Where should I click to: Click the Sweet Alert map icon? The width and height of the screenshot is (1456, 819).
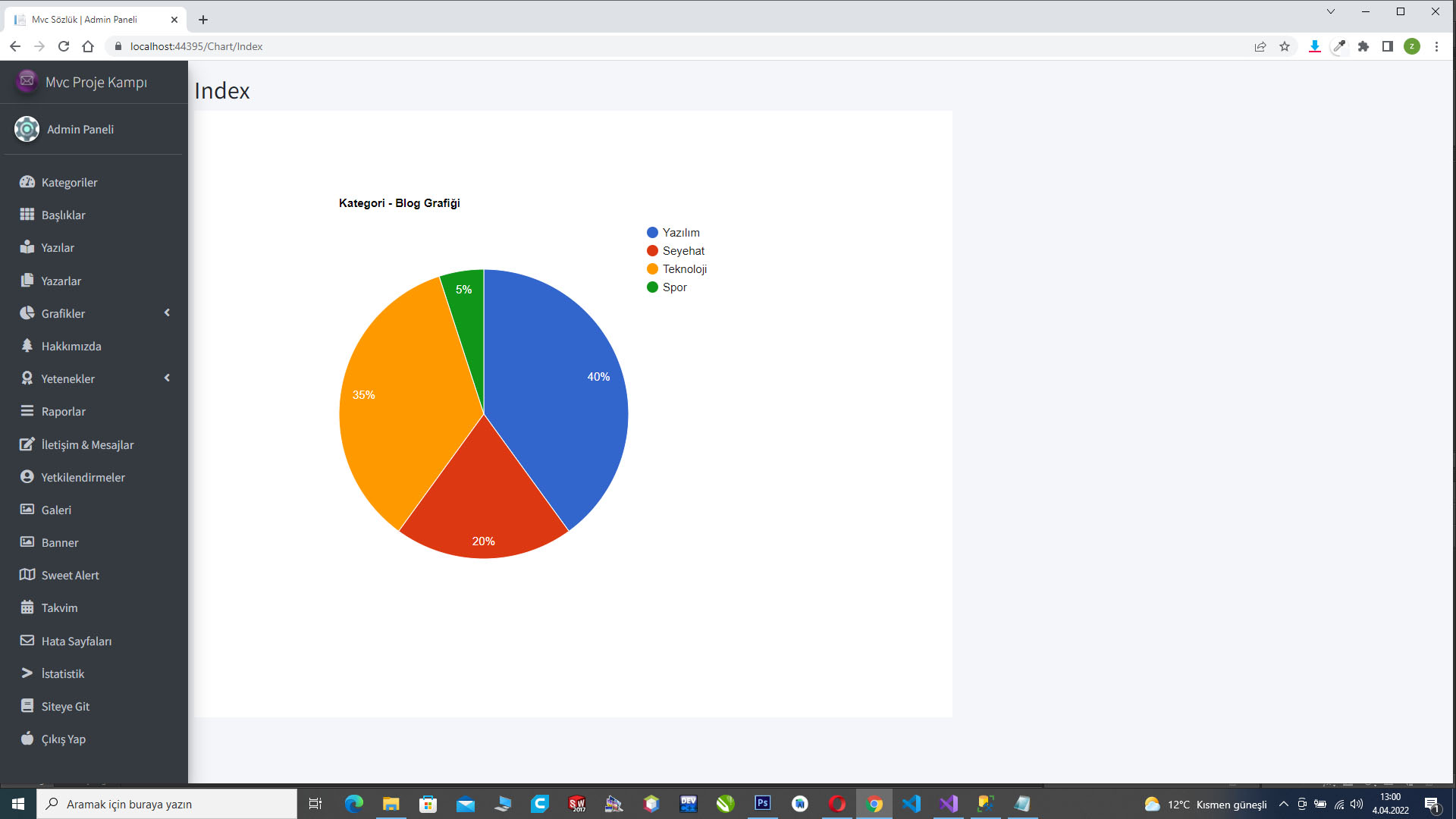pos(27,575)
